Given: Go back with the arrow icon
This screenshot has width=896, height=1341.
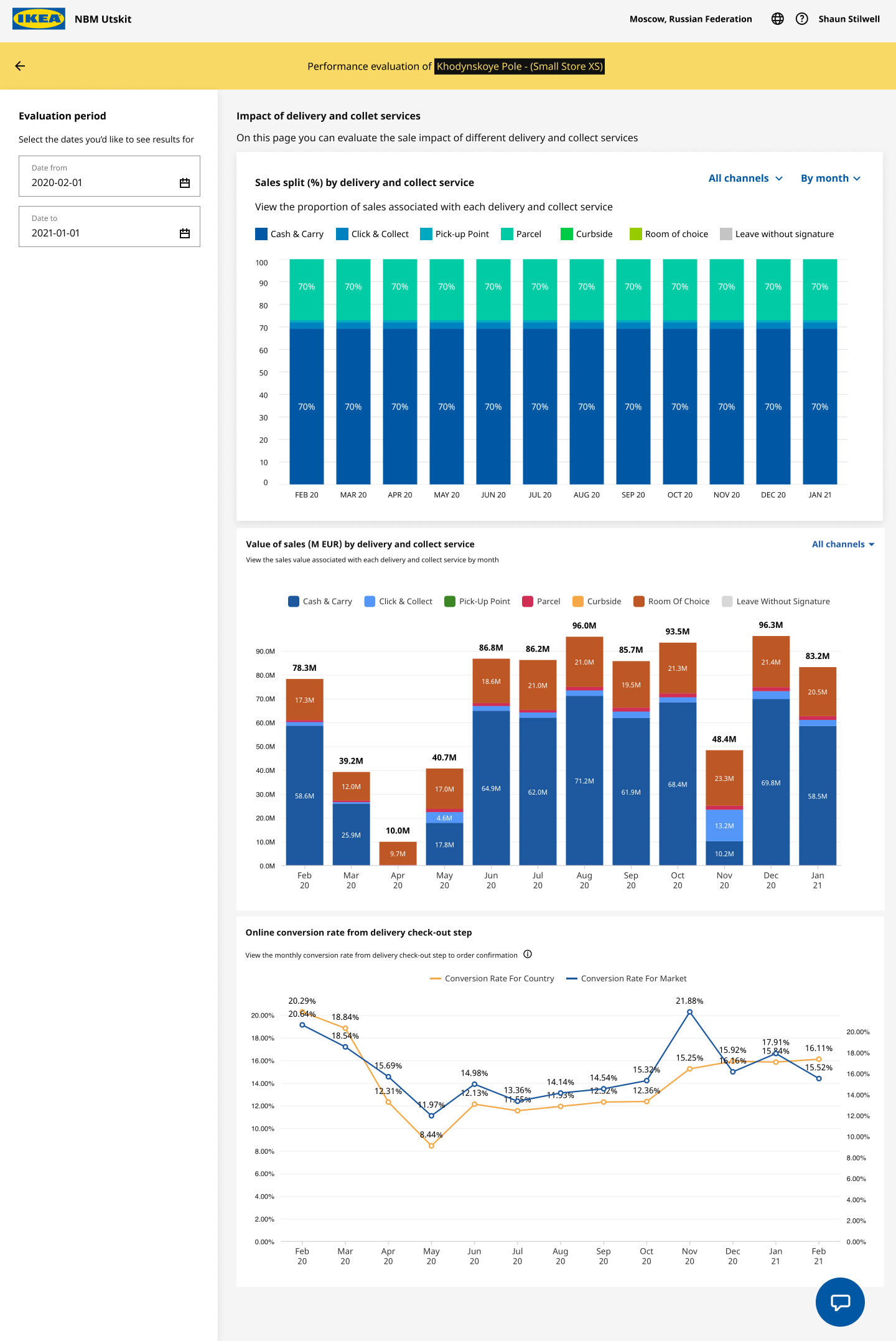Looking at the screenshot, I should 20,66.
